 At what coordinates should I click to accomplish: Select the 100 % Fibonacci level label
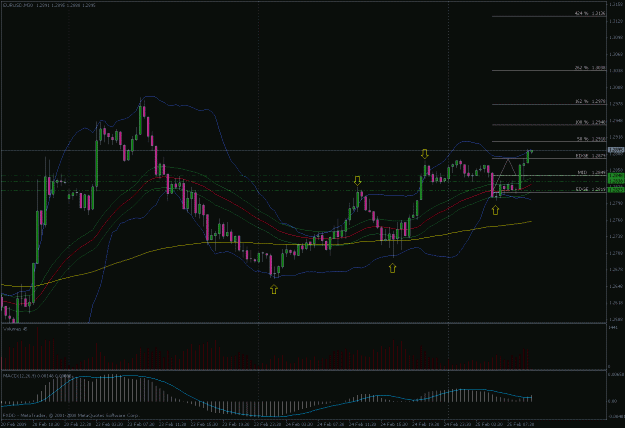[590, 122]
